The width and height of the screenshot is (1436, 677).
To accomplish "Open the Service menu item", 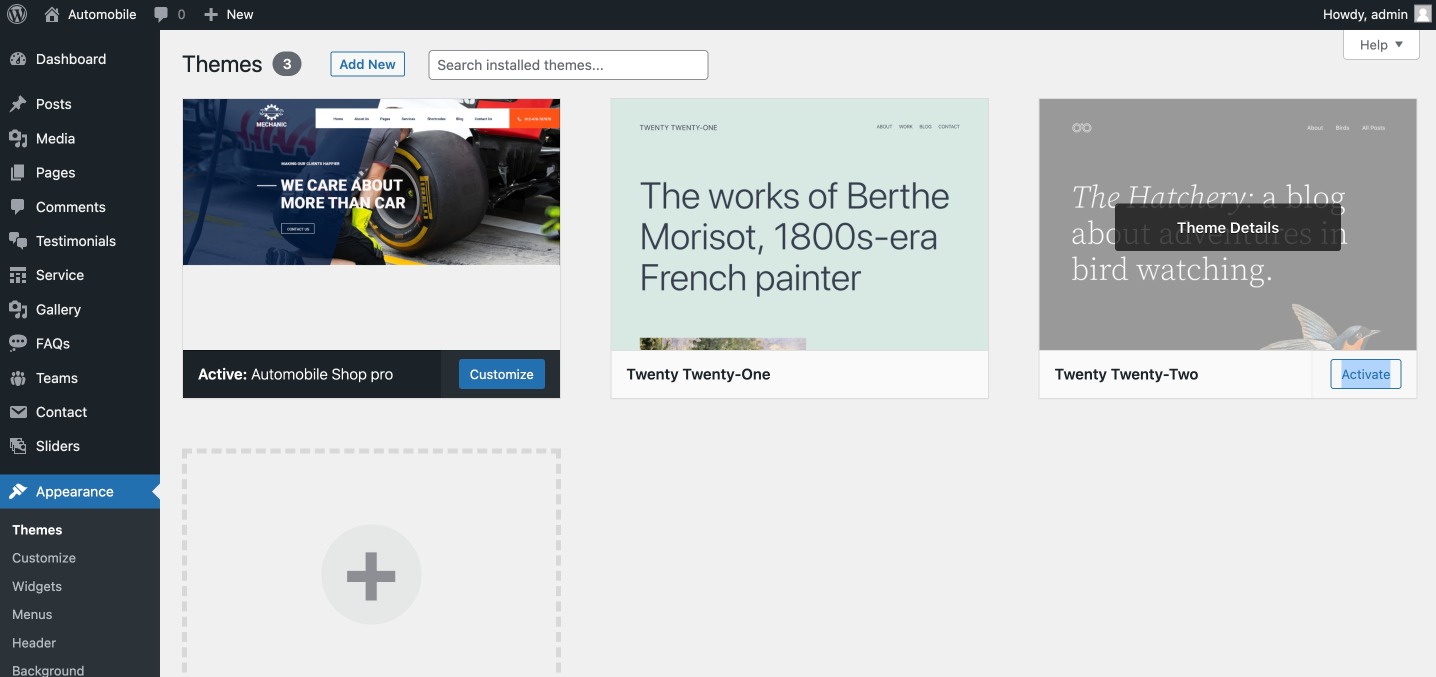I will click(x=80, y=275).
